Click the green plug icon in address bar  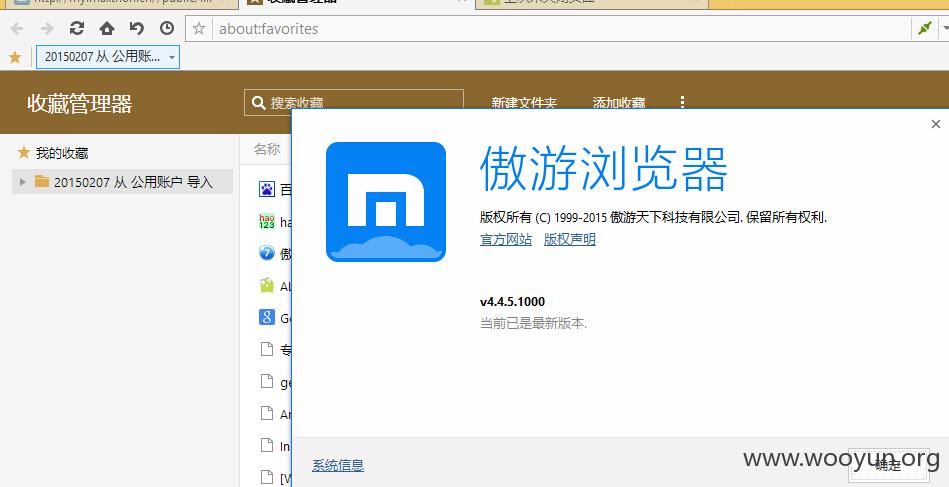[x=924, y=28]
